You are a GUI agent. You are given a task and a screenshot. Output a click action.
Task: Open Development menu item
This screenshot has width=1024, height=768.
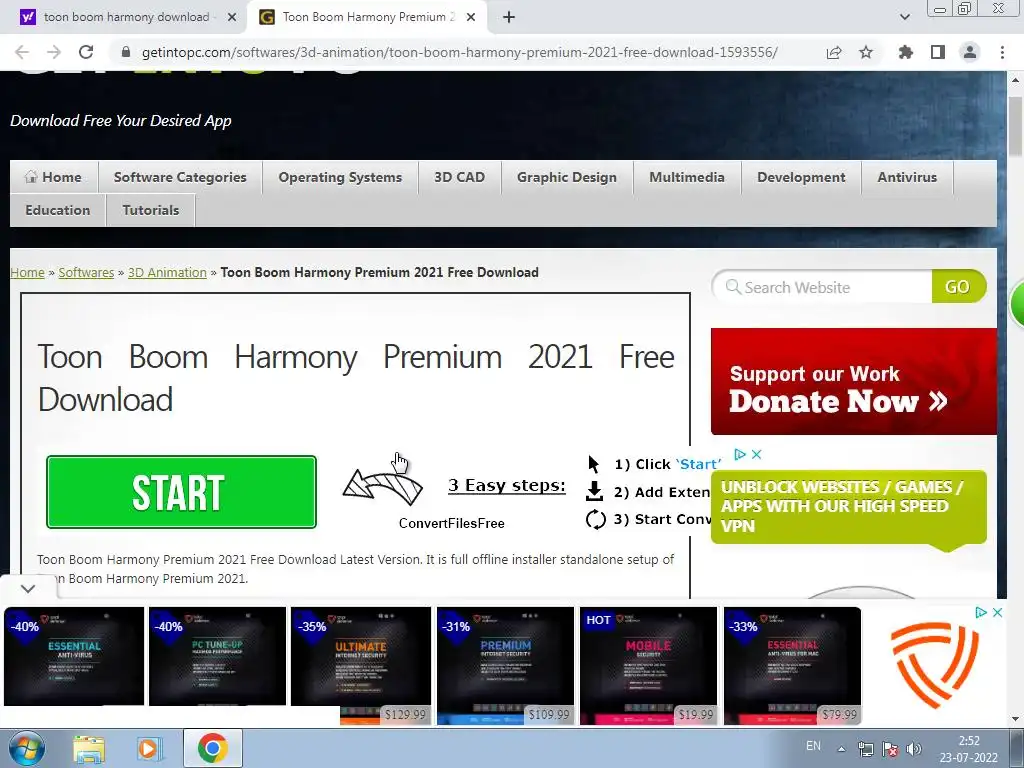click(x=801, y=177)
